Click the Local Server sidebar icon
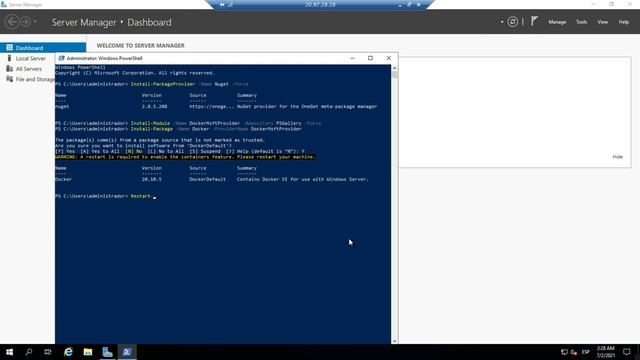Screen dimensions: 640x360 coord(9,58)
